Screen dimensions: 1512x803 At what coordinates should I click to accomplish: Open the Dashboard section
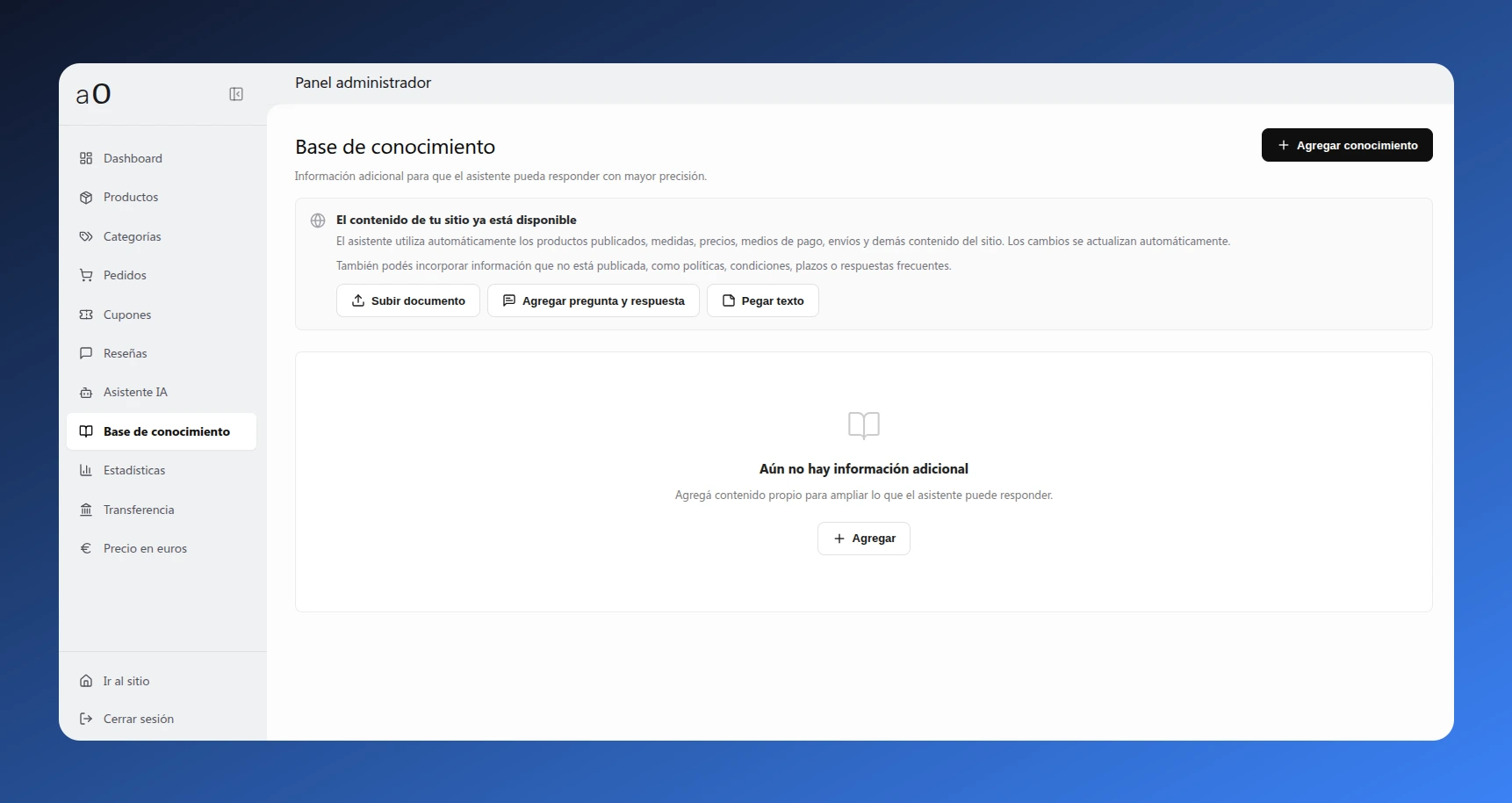(162, 158)
